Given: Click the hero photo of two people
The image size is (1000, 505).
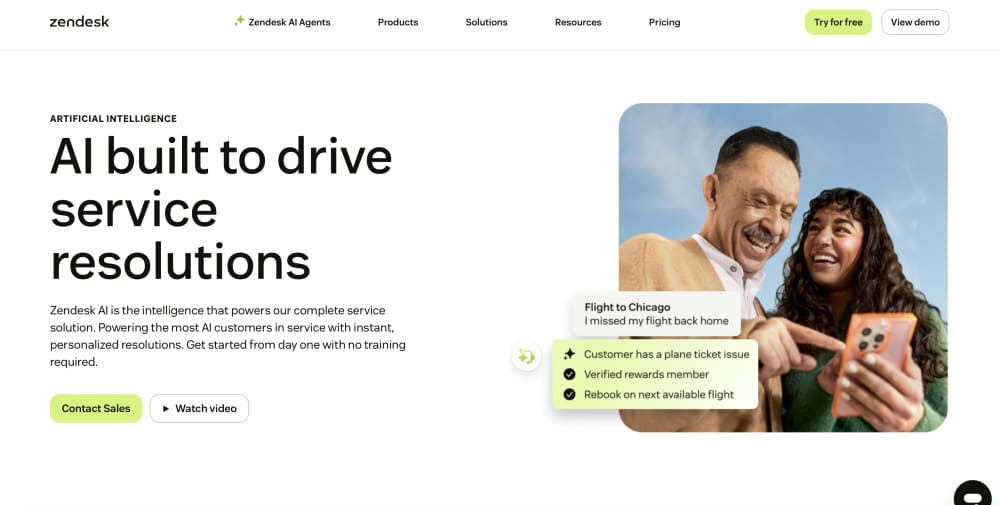Looking at the screenshot, I should click(783, 268).
